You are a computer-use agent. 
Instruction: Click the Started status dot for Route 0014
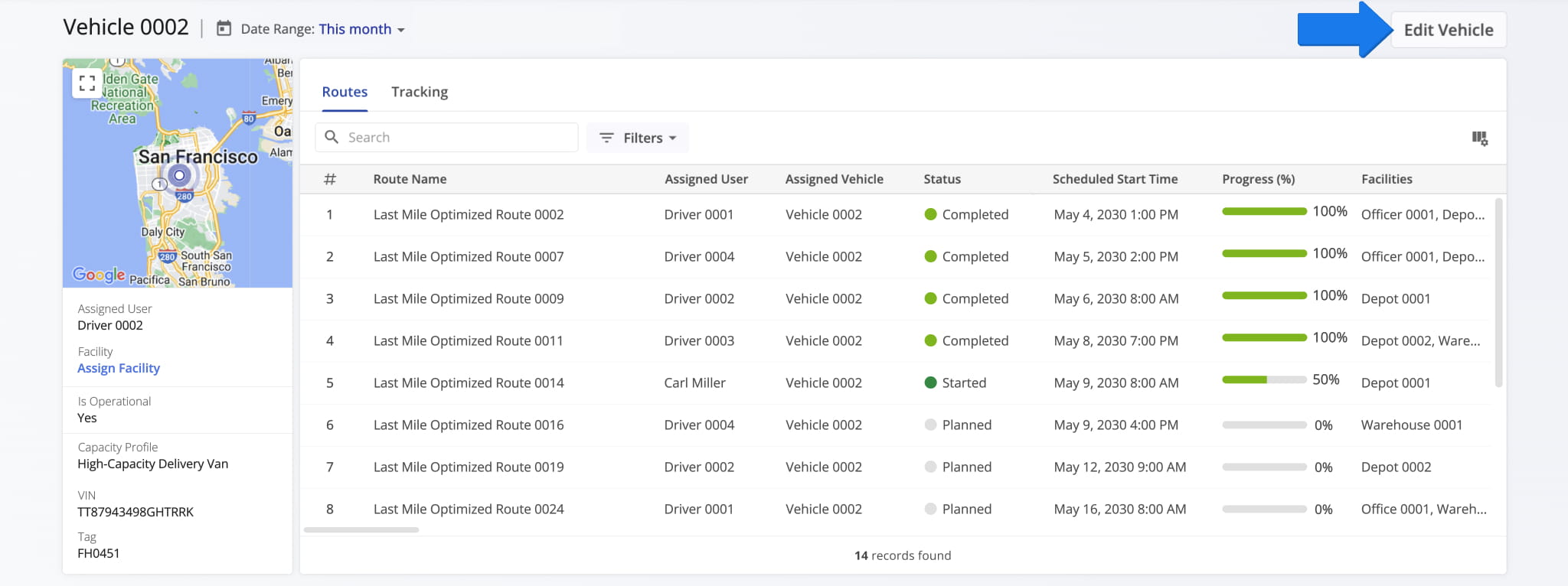pyautogui.click(x=930, y=383)
